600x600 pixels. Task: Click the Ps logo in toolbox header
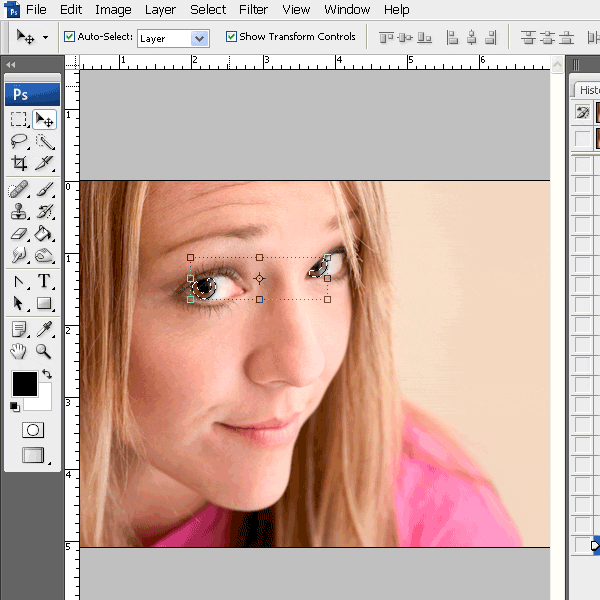click(x=33, y=94)
